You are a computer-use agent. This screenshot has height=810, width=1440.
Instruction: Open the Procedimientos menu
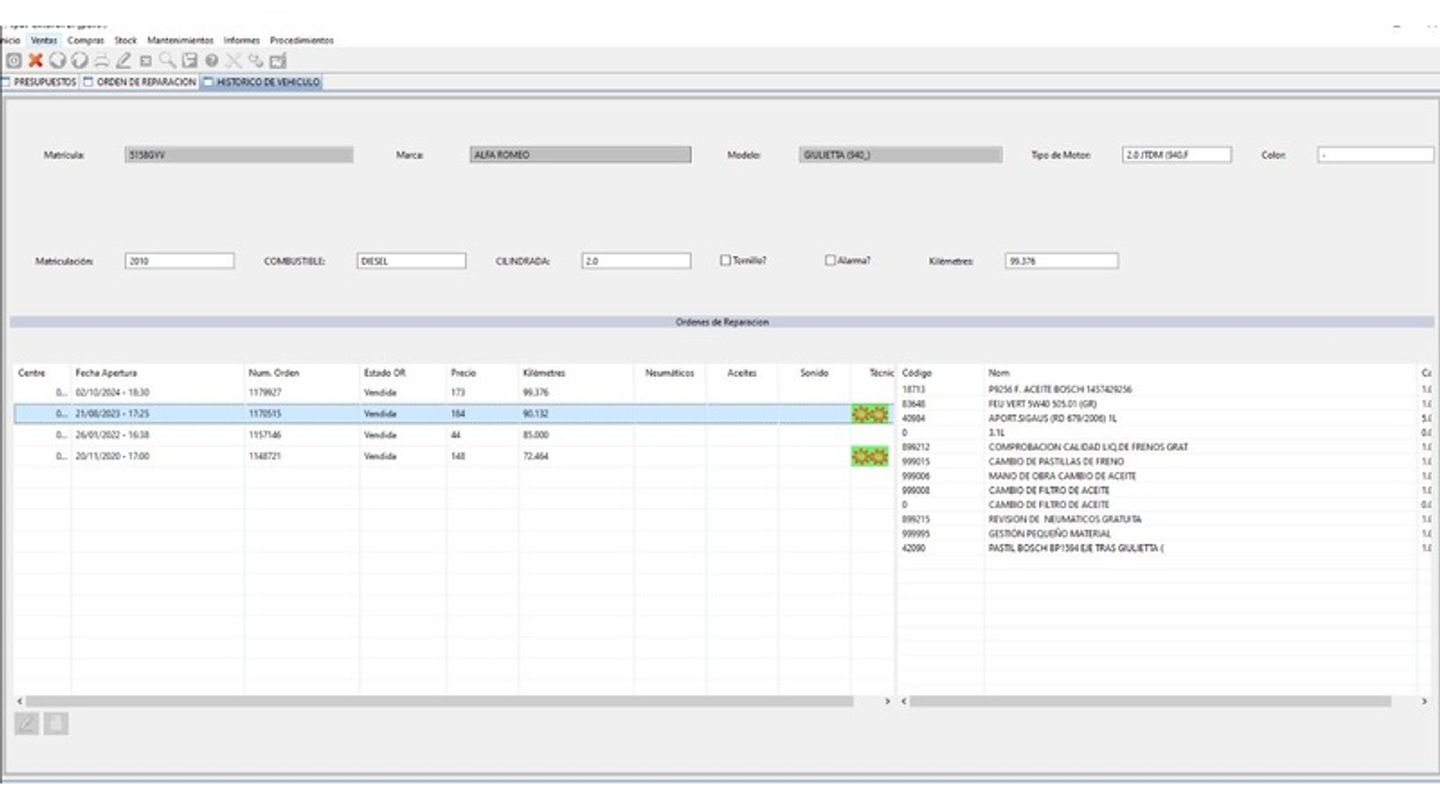tap(302, 40)
